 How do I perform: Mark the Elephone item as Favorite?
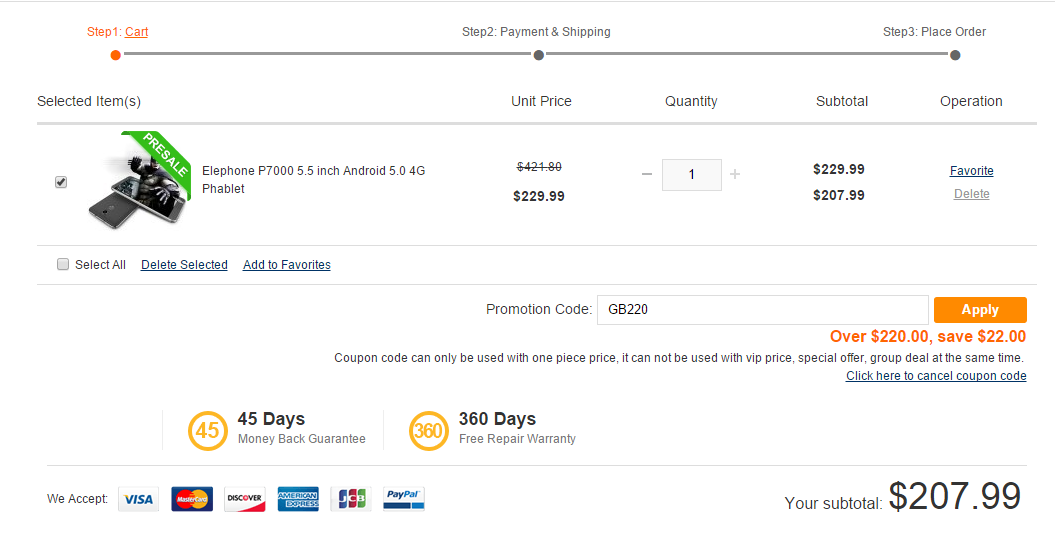pyautogui.click(x=971, y=171)
